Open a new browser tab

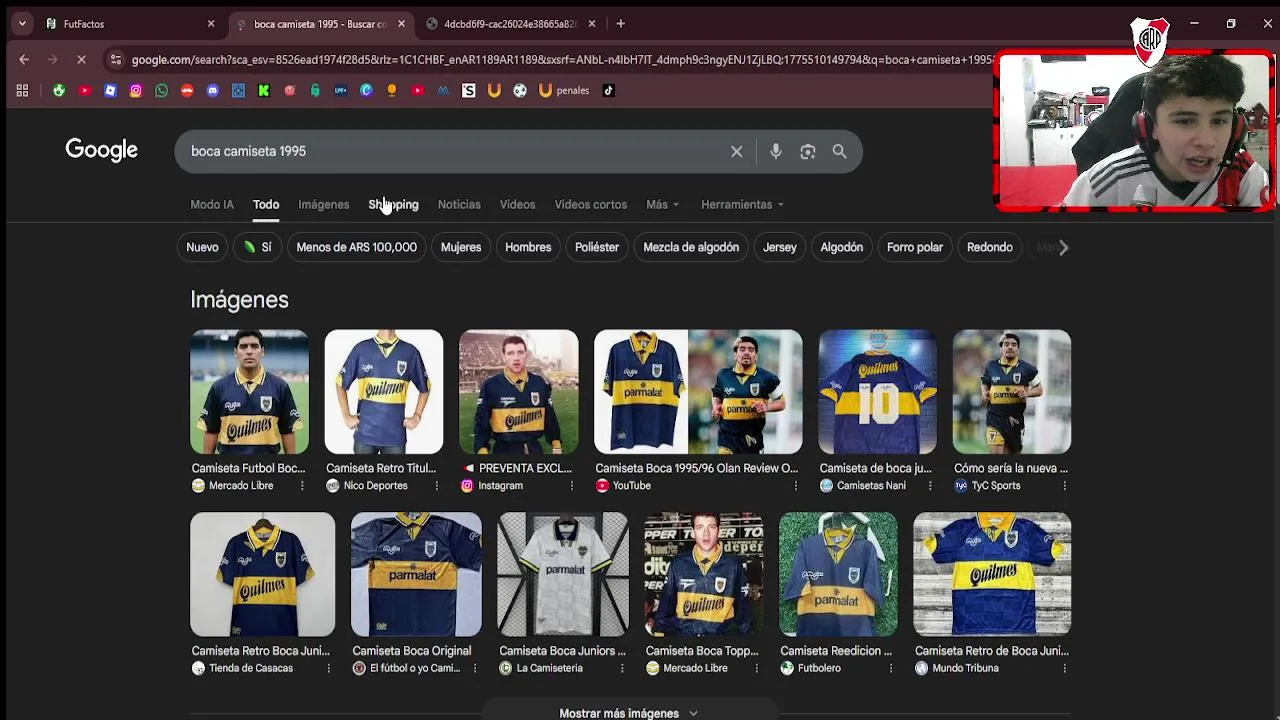(x=621, y=23)
